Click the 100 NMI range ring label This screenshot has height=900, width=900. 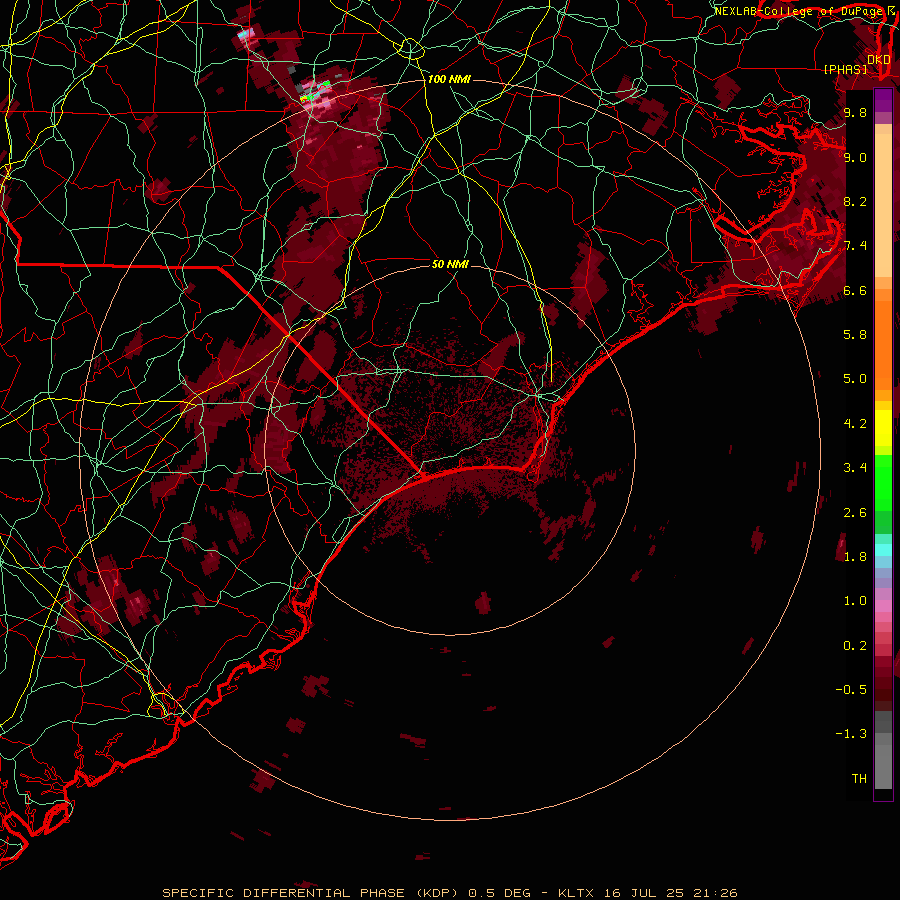pyautogui.click(x=449, y=79)
